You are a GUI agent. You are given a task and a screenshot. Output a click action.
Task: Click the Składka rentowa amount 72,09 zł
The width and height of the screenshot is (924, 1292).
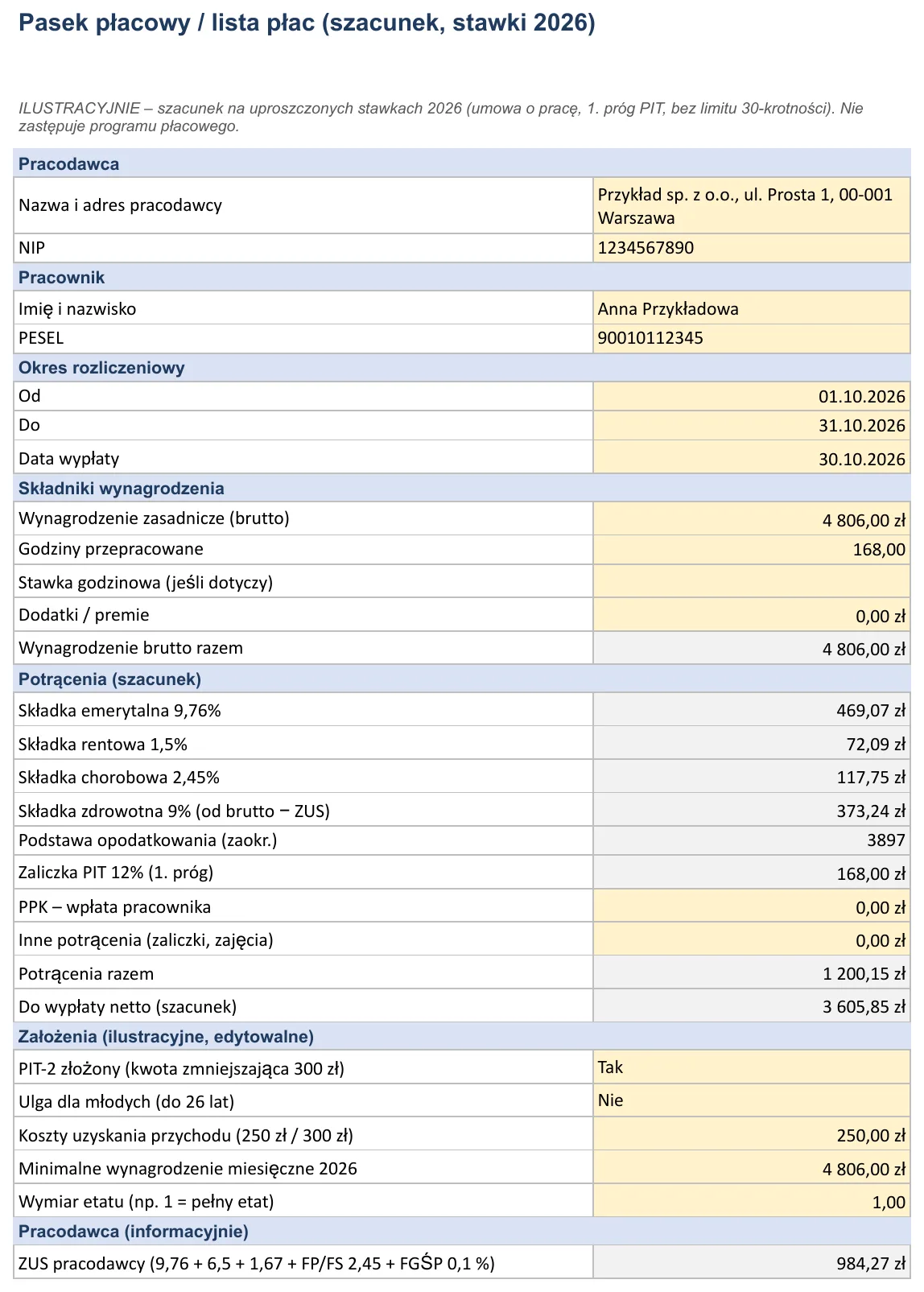pyautogui.click(x=752, y=744)
